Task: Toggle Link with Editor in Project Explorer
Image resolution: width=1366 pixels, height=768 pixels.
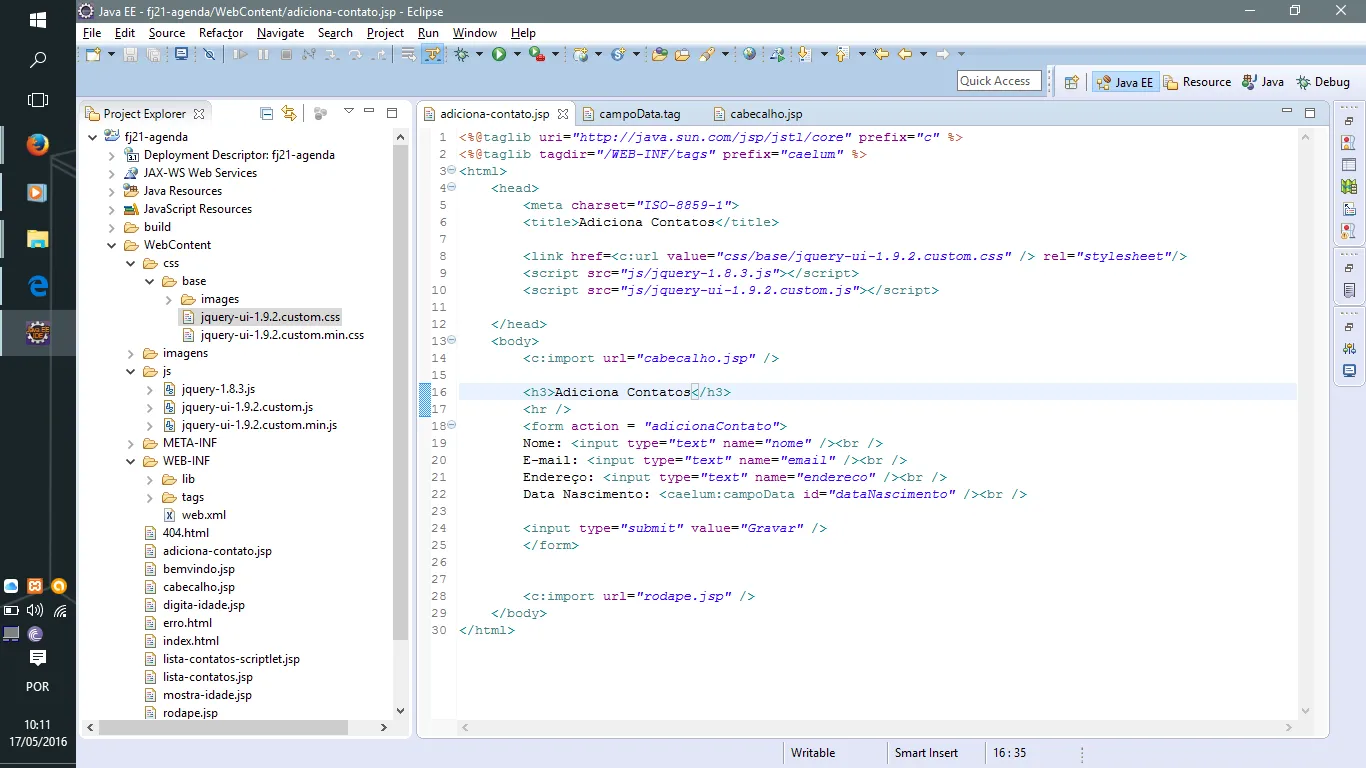Action: point(289,113)
